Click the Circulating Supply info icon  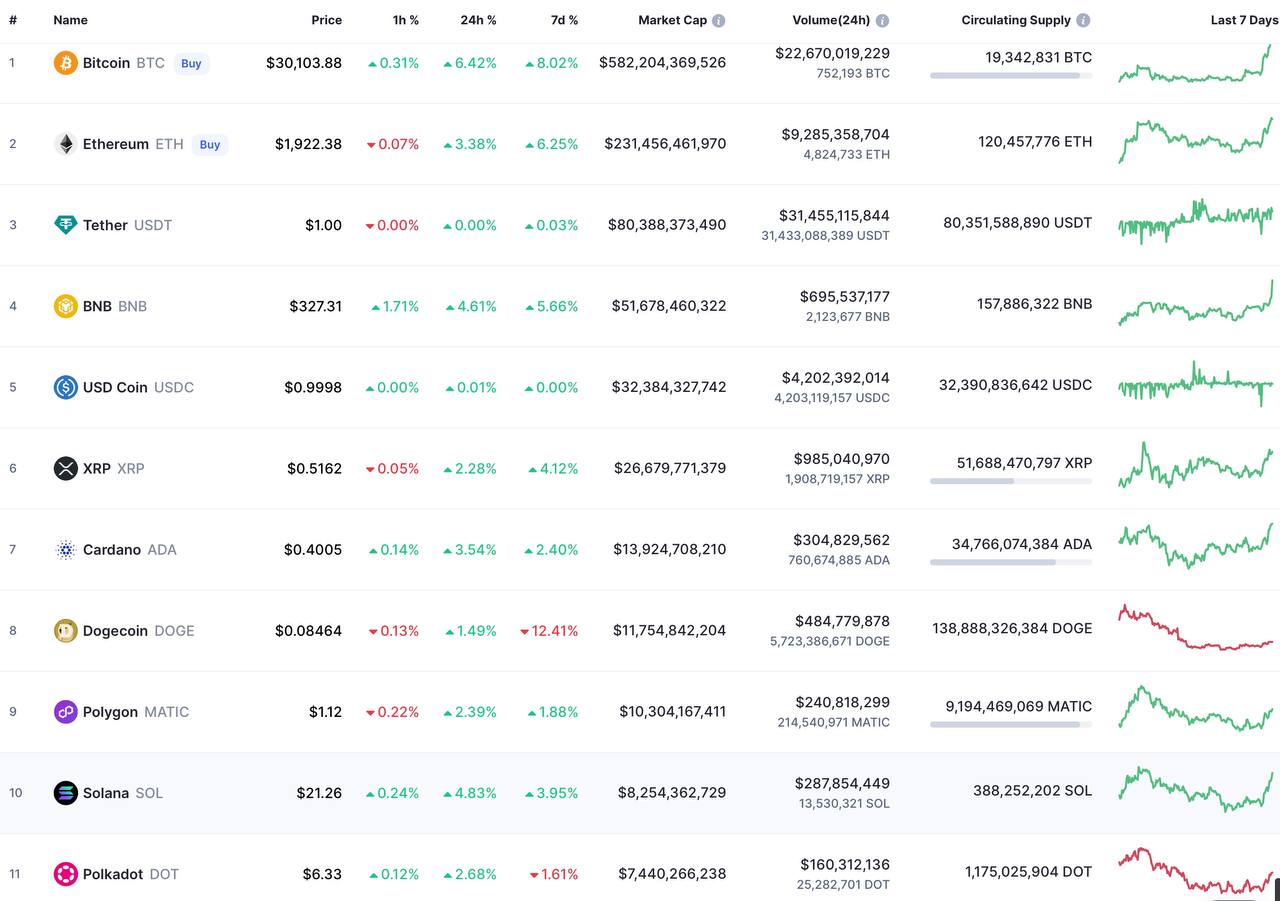pos(1083,20)
